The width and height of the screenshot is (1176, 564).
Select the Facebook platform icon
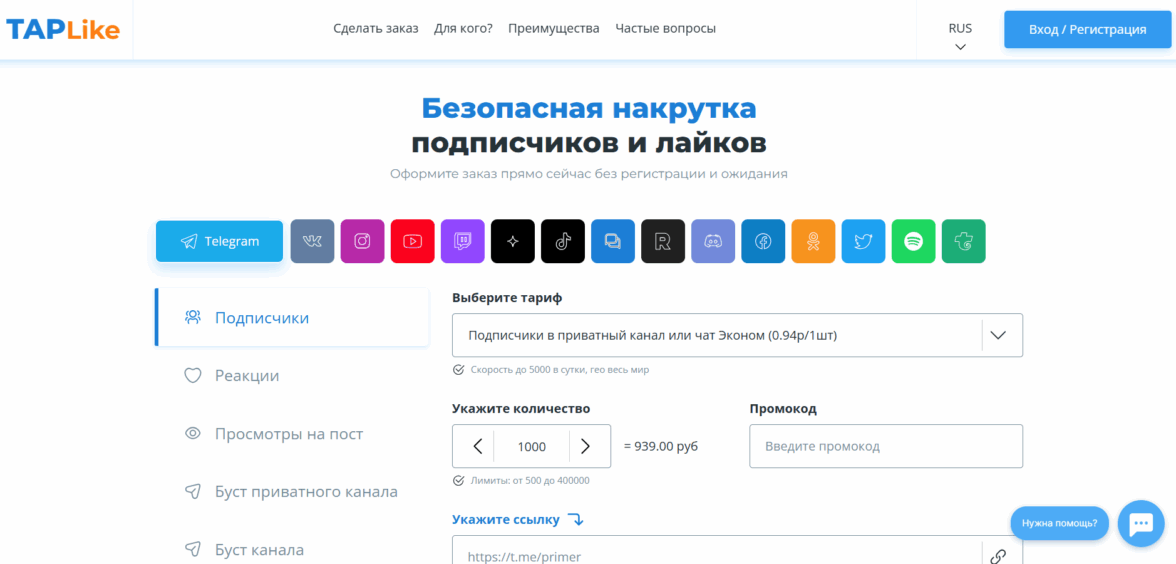(763, 241)
